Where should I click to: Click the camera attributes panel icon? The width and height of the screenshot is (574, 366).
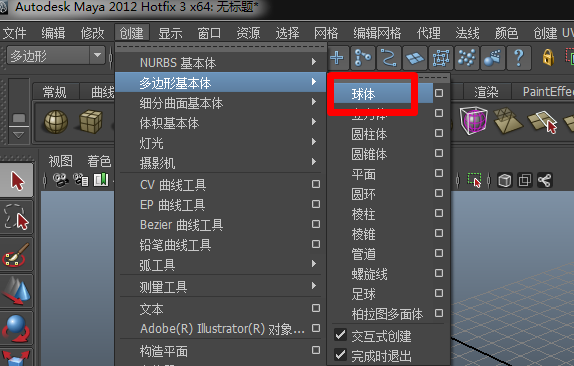(81, 180)
